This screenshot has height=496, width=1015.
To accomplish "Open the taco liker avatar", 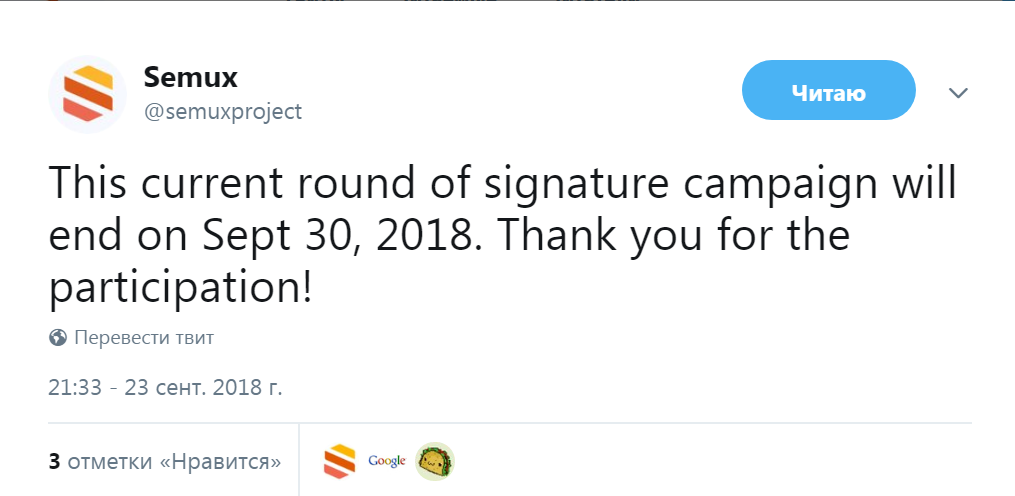I will [x=434, y=461].
